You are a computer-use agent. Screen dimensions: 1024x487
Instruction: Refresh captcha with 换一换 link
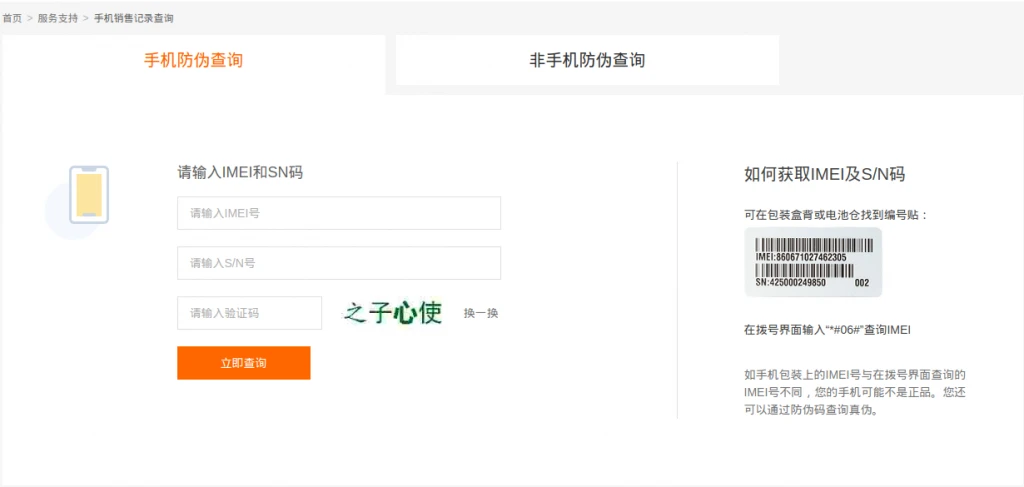tap(481, 313)
